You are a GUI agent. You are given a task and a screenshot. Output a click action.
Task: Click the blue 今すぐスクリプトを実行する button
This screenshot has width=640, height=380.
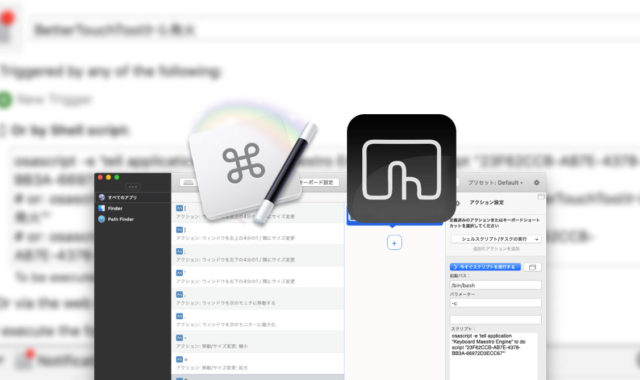(x=485, y=267)
